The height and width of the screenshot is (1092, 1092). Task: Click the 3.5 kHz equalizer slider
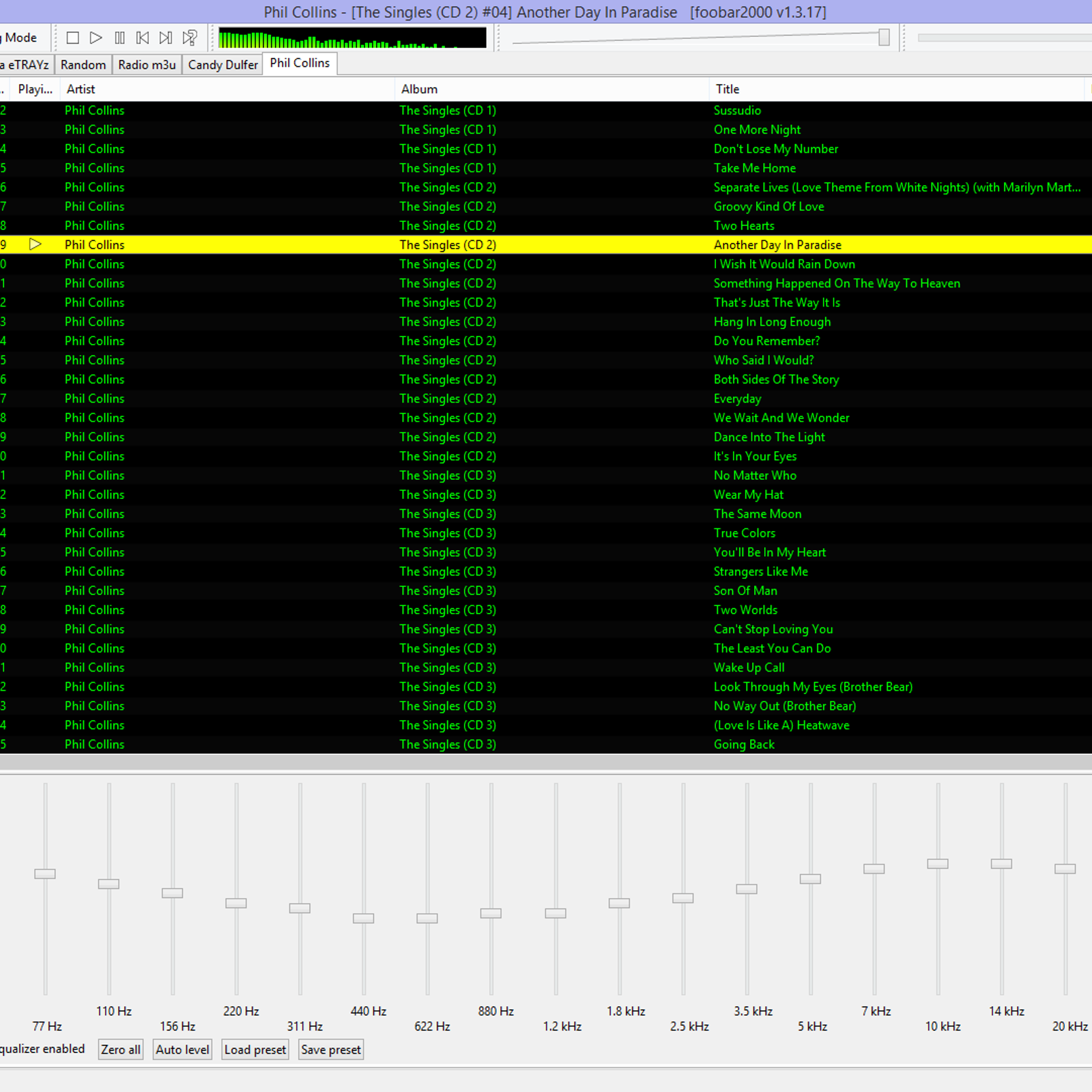(747, 889)
